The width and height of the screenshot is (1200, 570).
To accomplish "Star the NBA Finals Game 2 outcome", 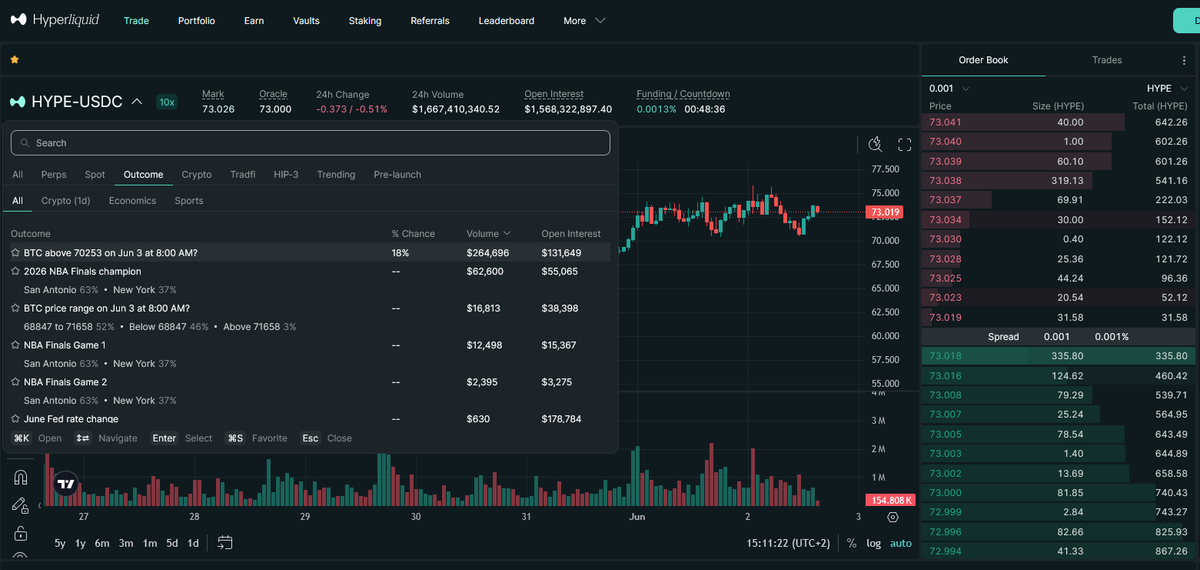I will pos(16,382).
